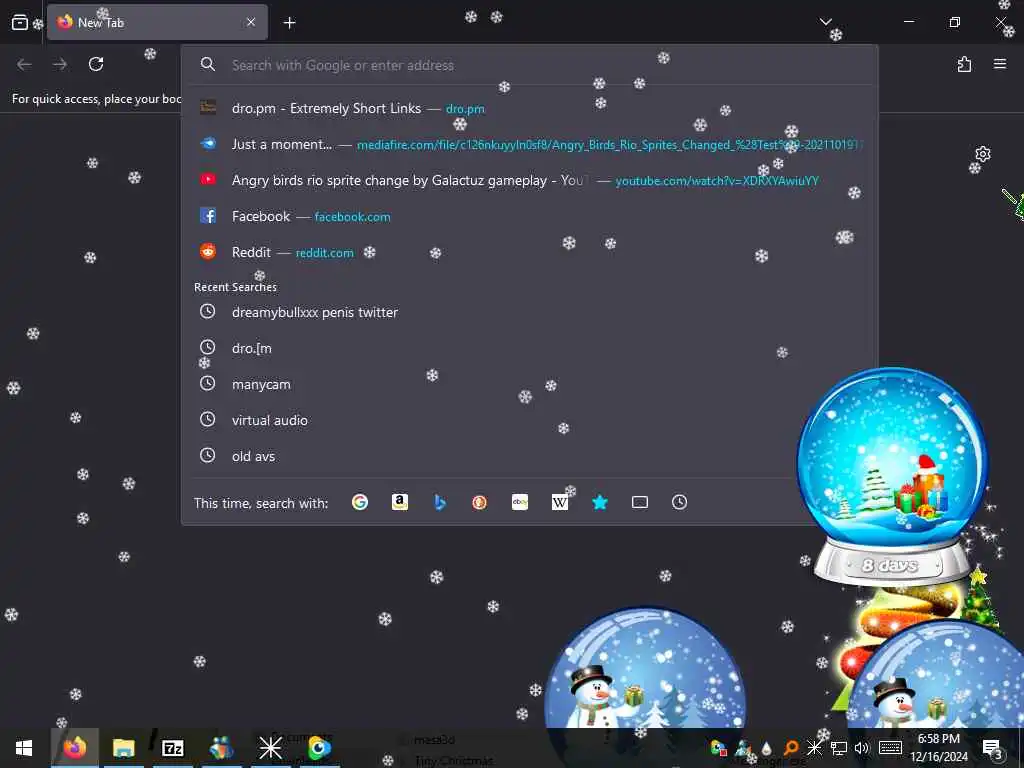Select recent search 'virtual audio'
The height and width of the screenshot is (768, 1024).
529,420
